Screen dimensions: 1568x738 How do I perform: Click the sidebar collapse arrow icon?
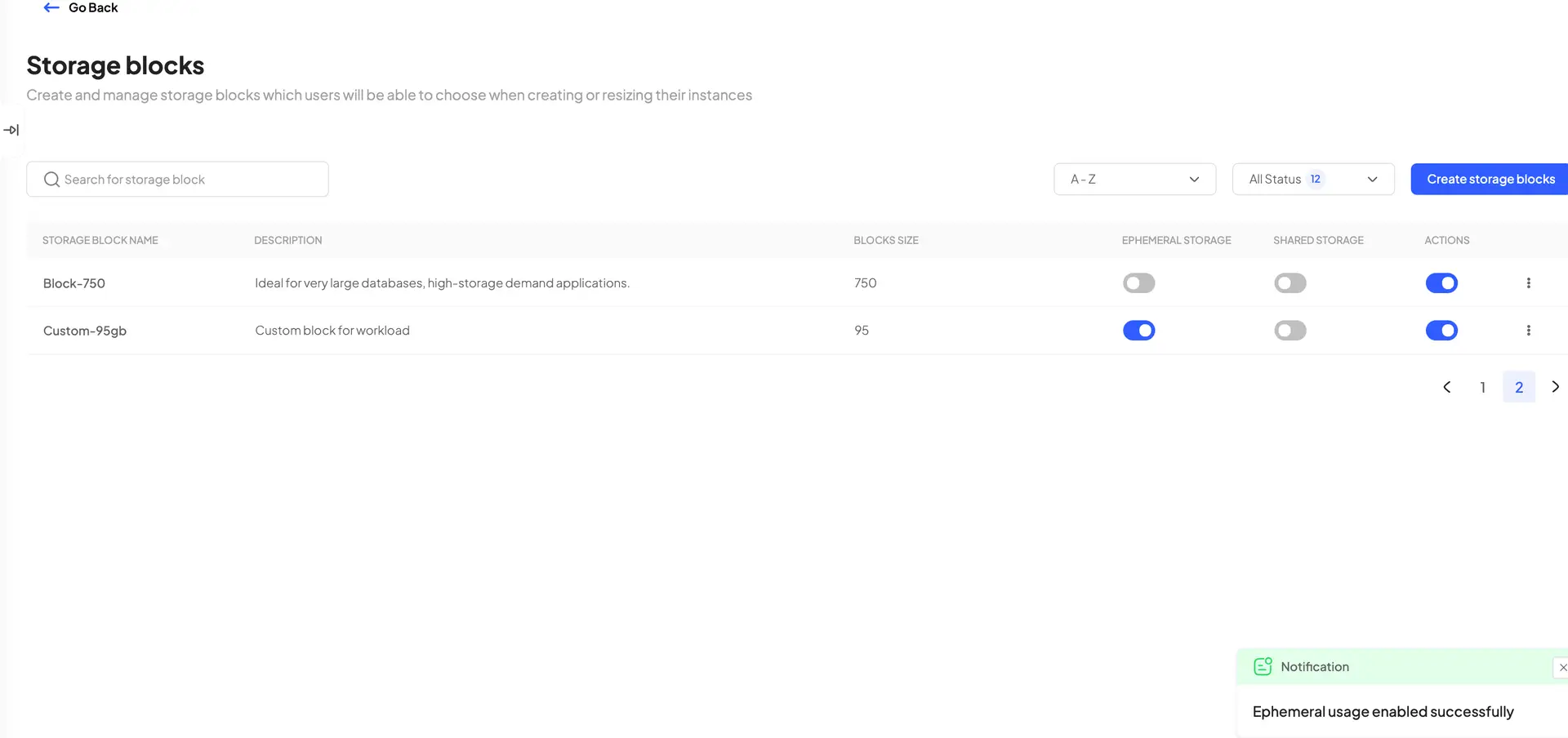click(12, 129)
